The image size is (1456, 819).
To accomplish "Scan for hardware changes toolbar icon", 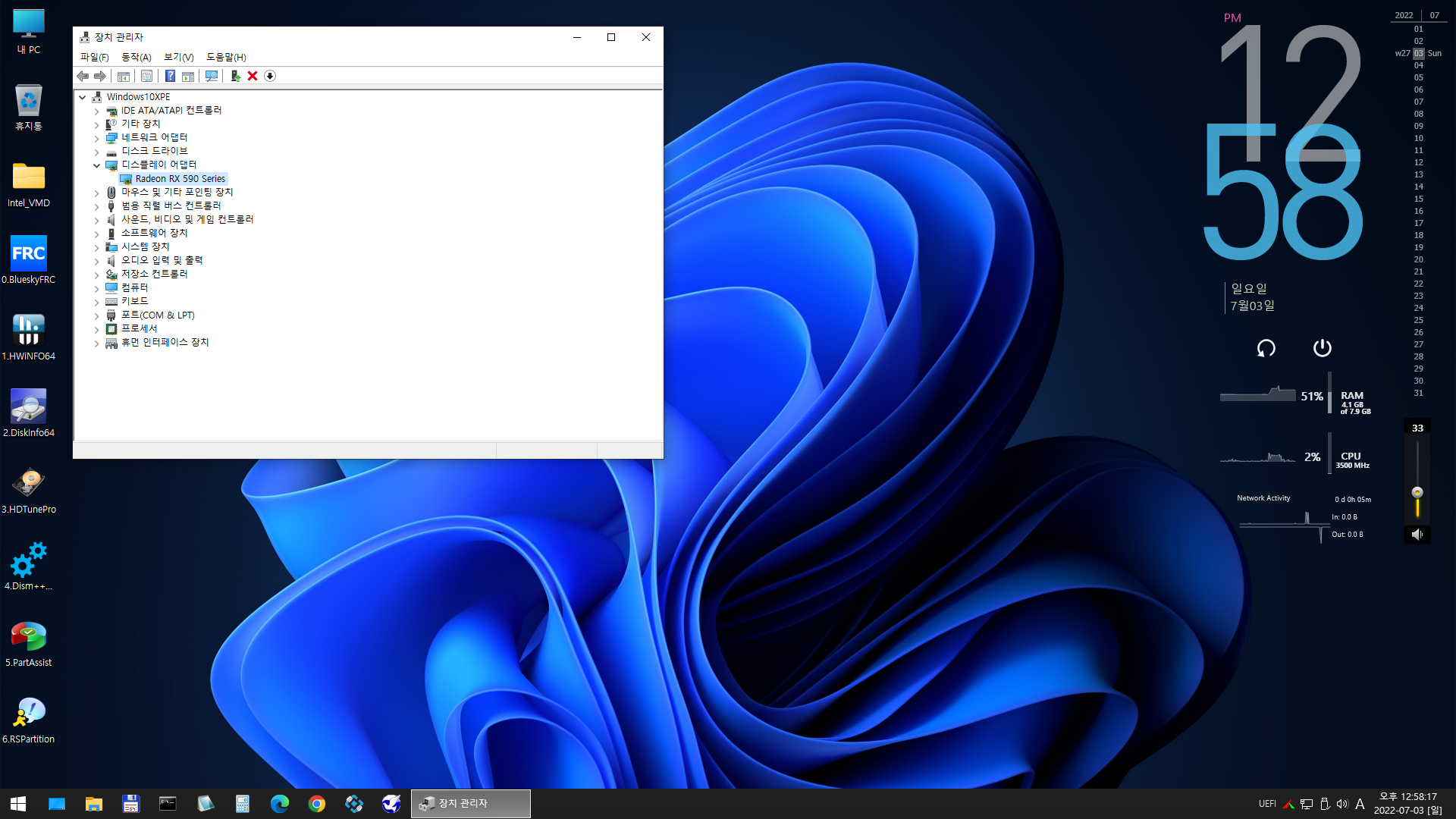I will point(212,76).
